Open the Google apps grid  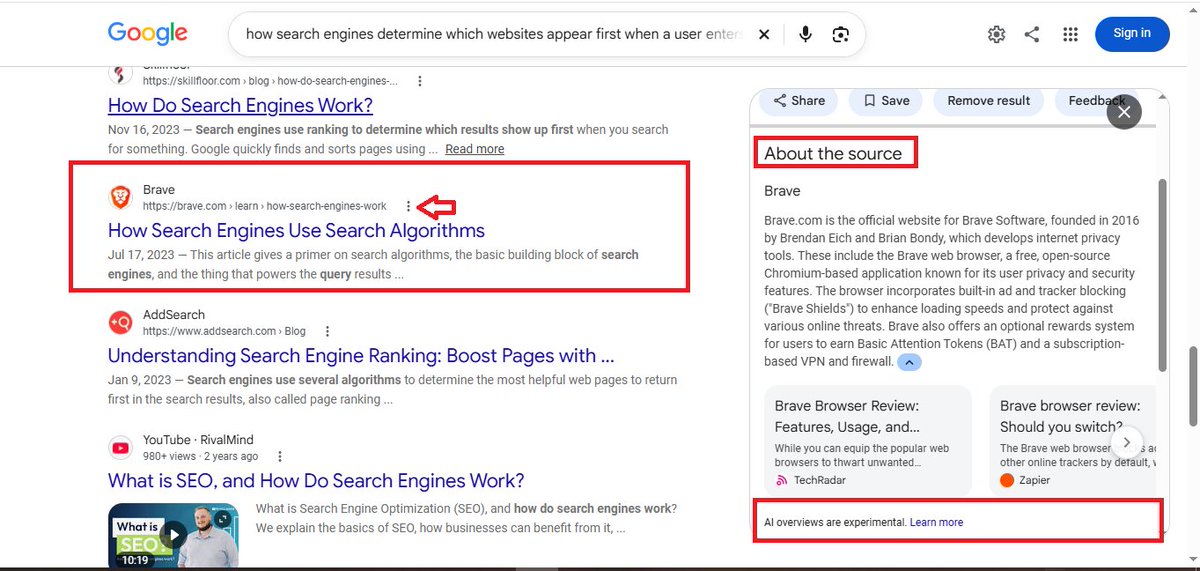point(1070,34)
